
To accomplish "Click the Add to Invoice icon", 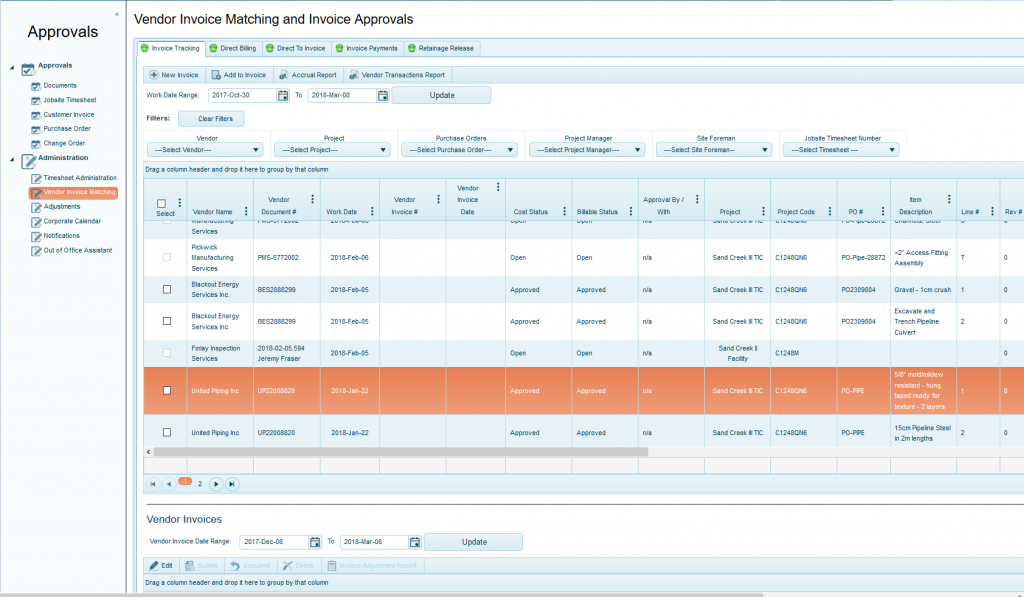I will 216,74.
